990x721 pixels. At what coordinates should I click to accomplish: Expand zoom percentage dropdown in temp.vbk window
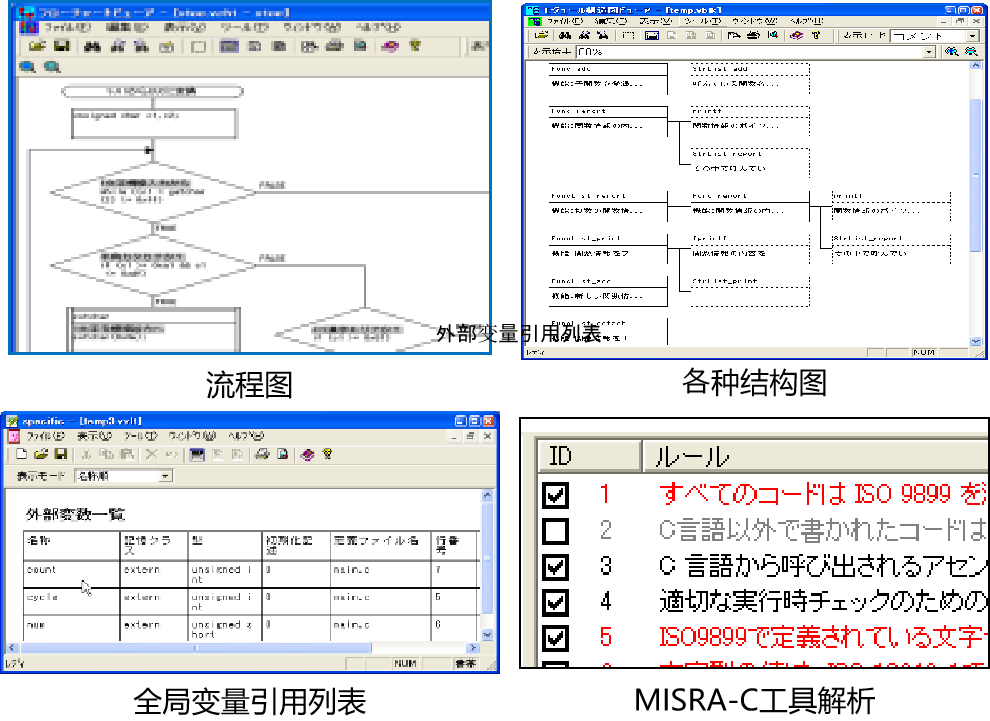click(929, 52)
